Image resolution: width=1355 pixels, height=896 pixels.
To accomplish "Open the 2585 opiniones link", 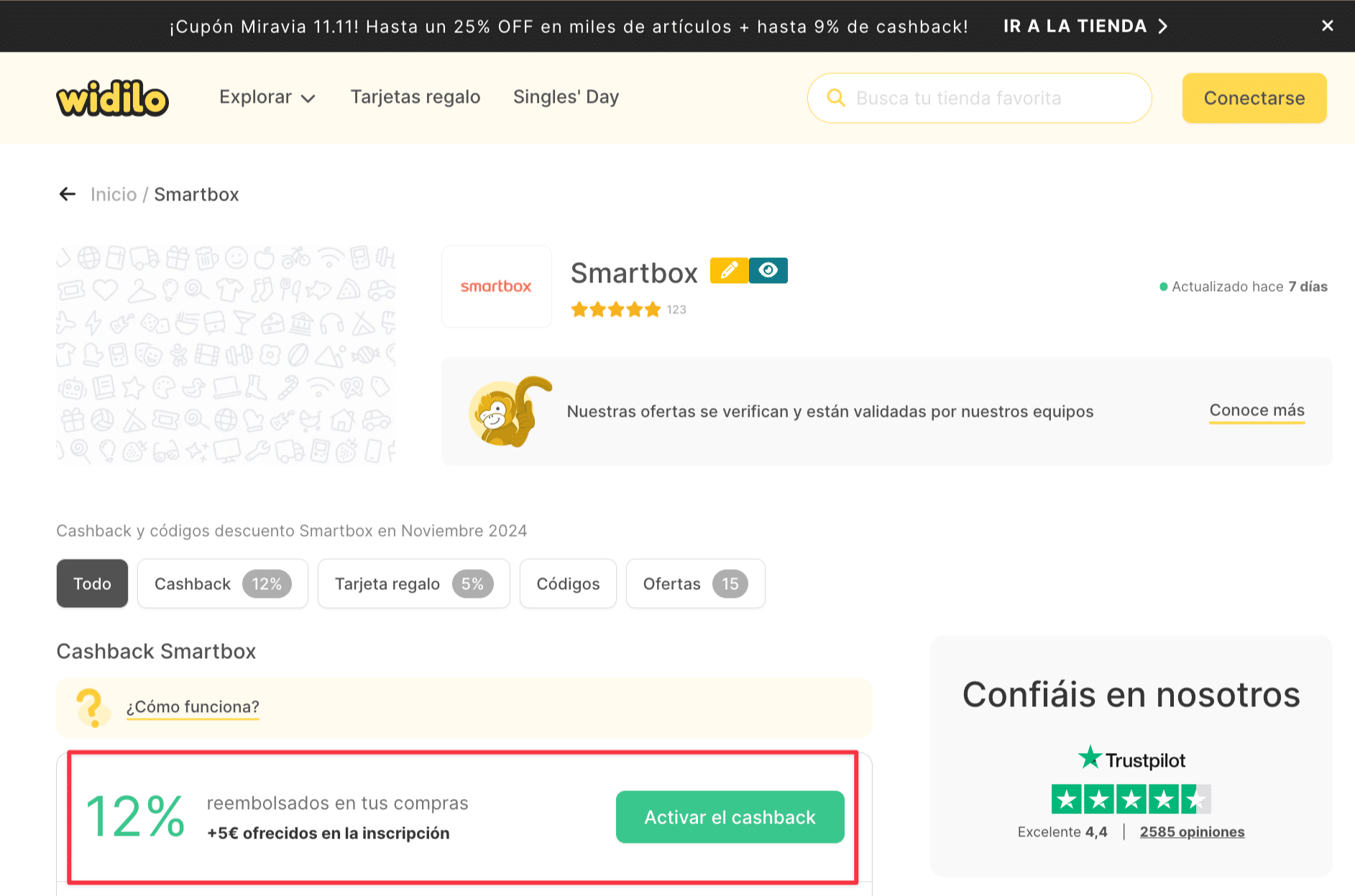I will pyautogui.click(x=1192, y=832).
